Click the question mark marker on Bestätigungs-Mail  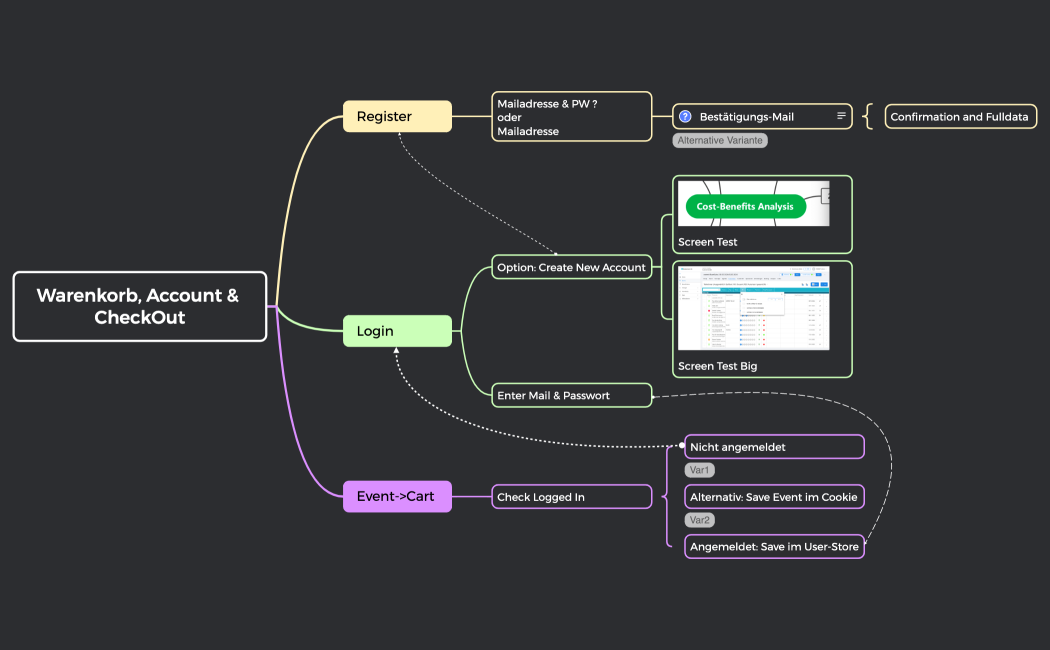685,117
